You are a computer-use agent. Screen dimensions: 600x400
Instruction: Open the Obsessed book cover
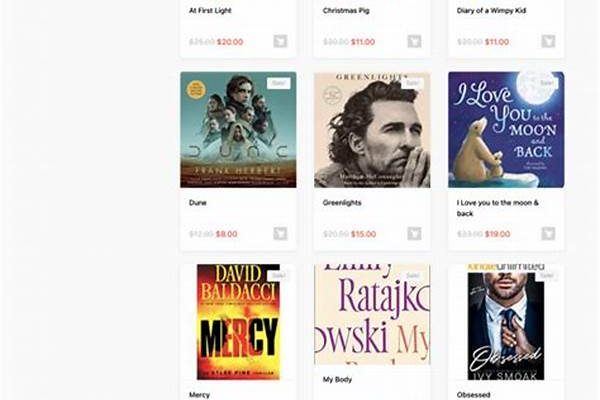[x=506, y=322]
